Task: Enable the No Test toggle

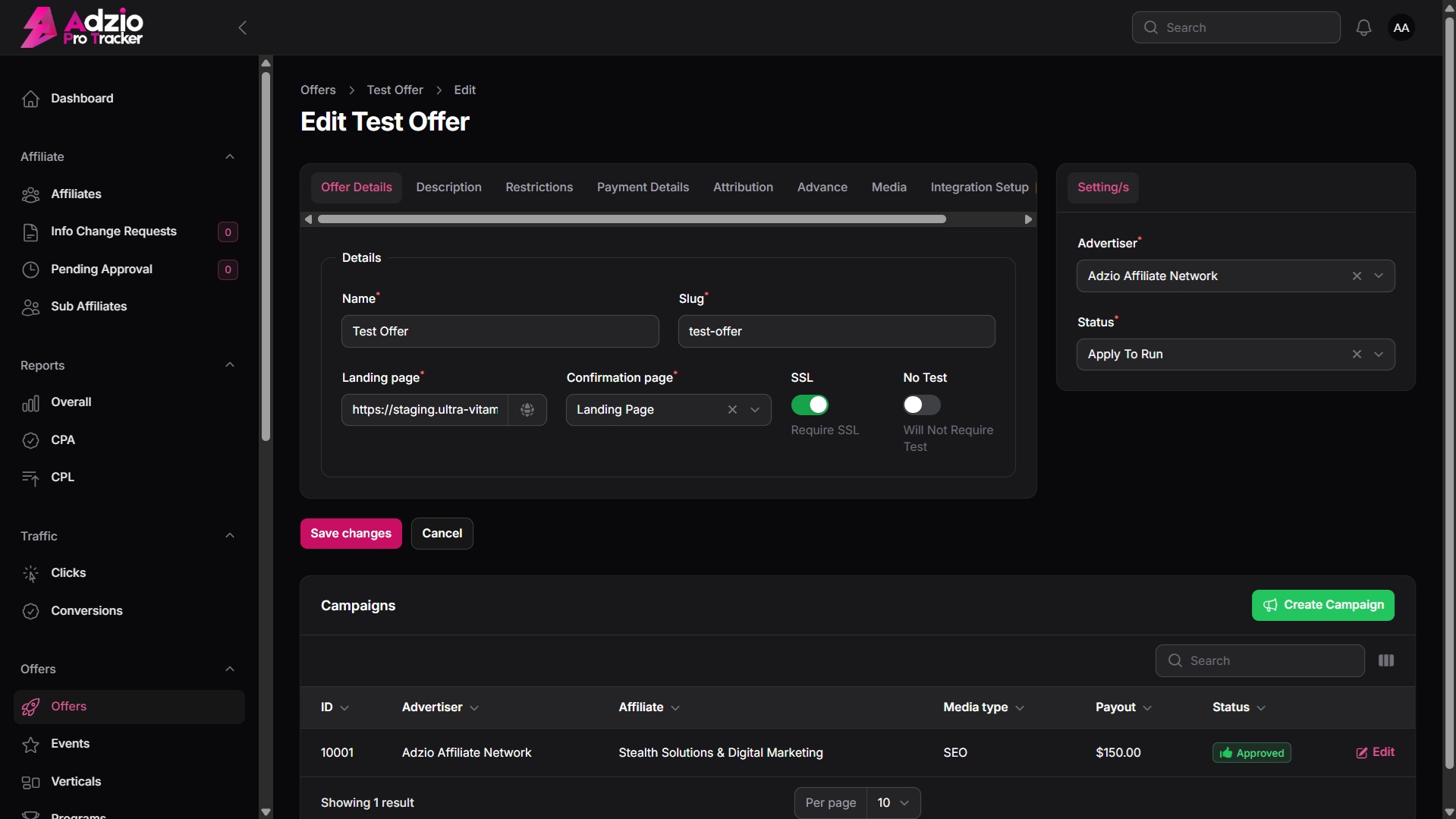Action: 921,405
